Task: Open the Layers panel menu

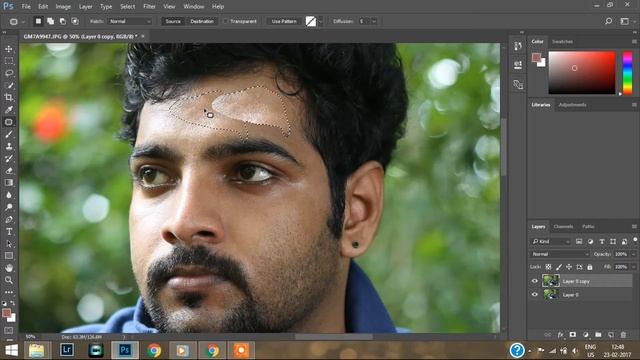Action: point(634,227)
